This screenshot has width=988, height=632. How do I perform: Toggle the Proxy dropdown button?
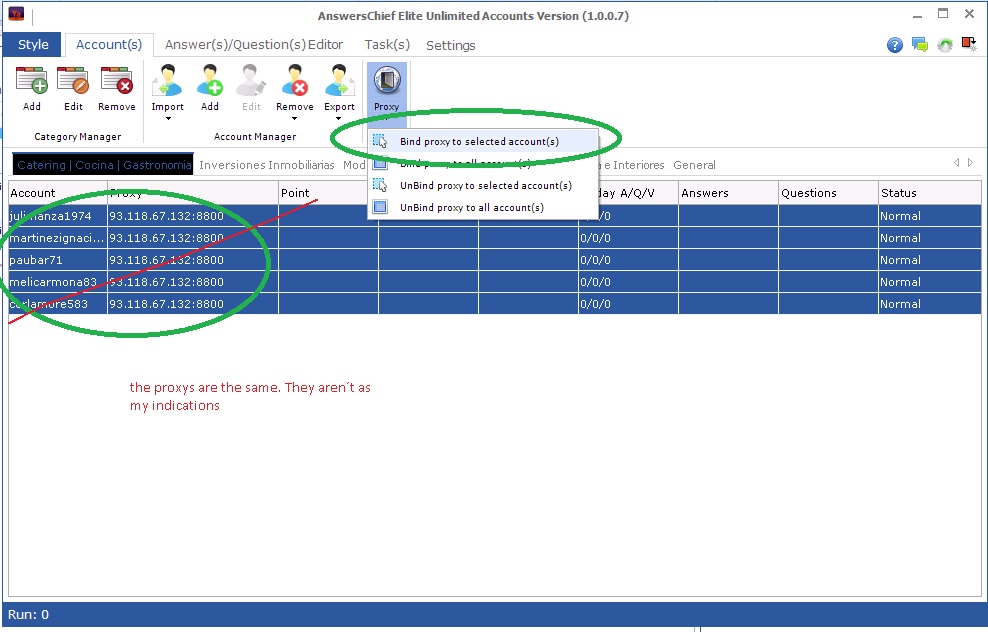pos(386,89)
